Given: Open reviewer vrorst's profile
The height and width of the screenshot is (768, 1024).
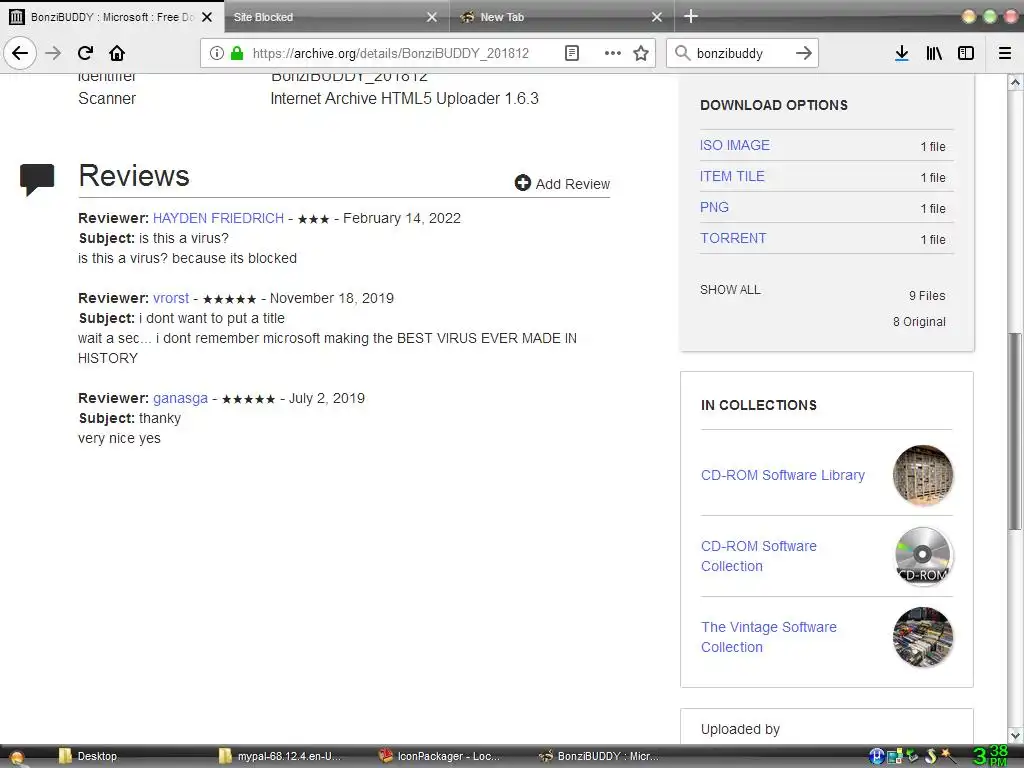Looking at the screenshot, I should 171,298.
